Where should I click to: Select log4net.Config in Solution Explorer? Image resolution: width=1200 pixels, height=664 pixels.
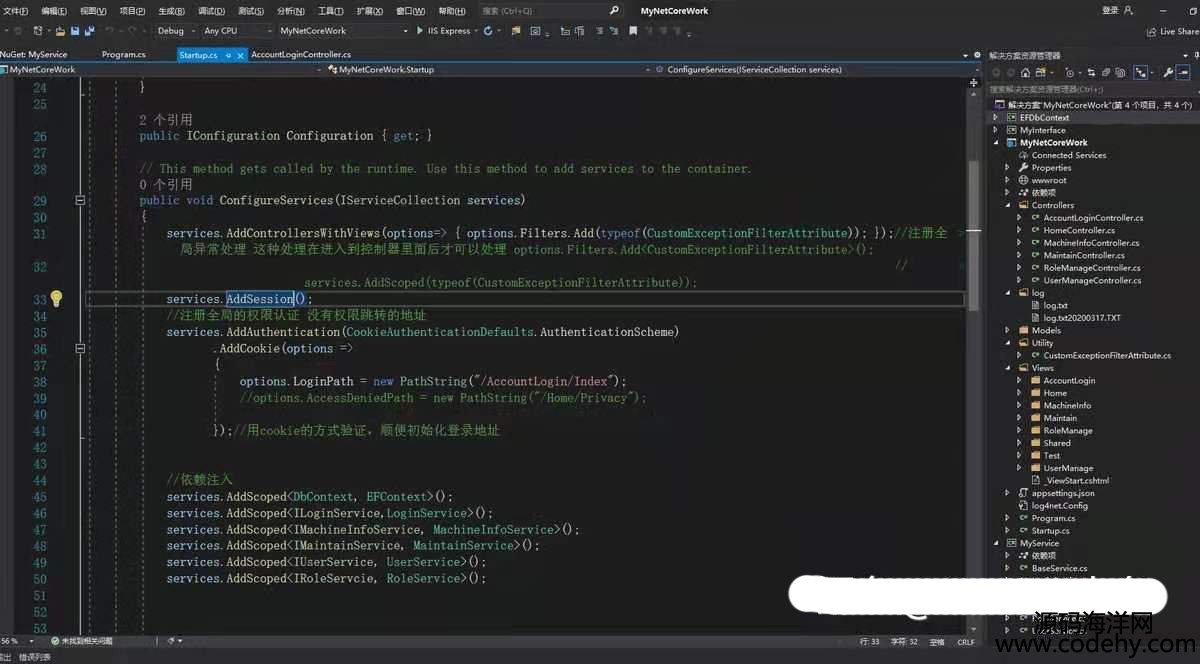(x=1060, y=506)
